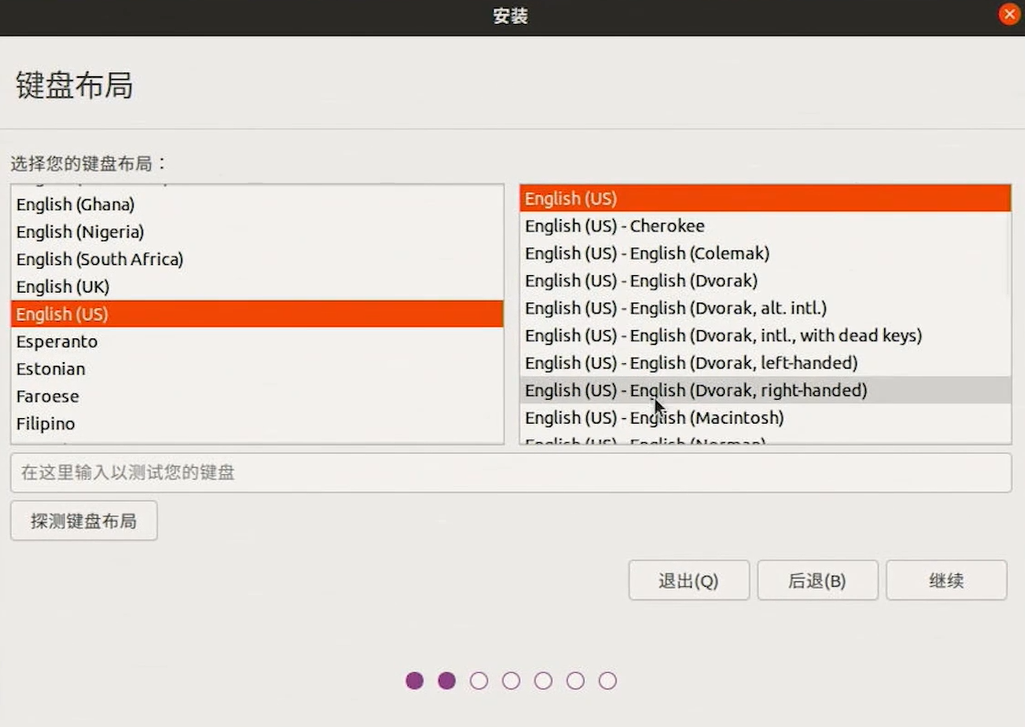
Task: Choose Esperanto keyboard layout
Action: click(257, 341)
